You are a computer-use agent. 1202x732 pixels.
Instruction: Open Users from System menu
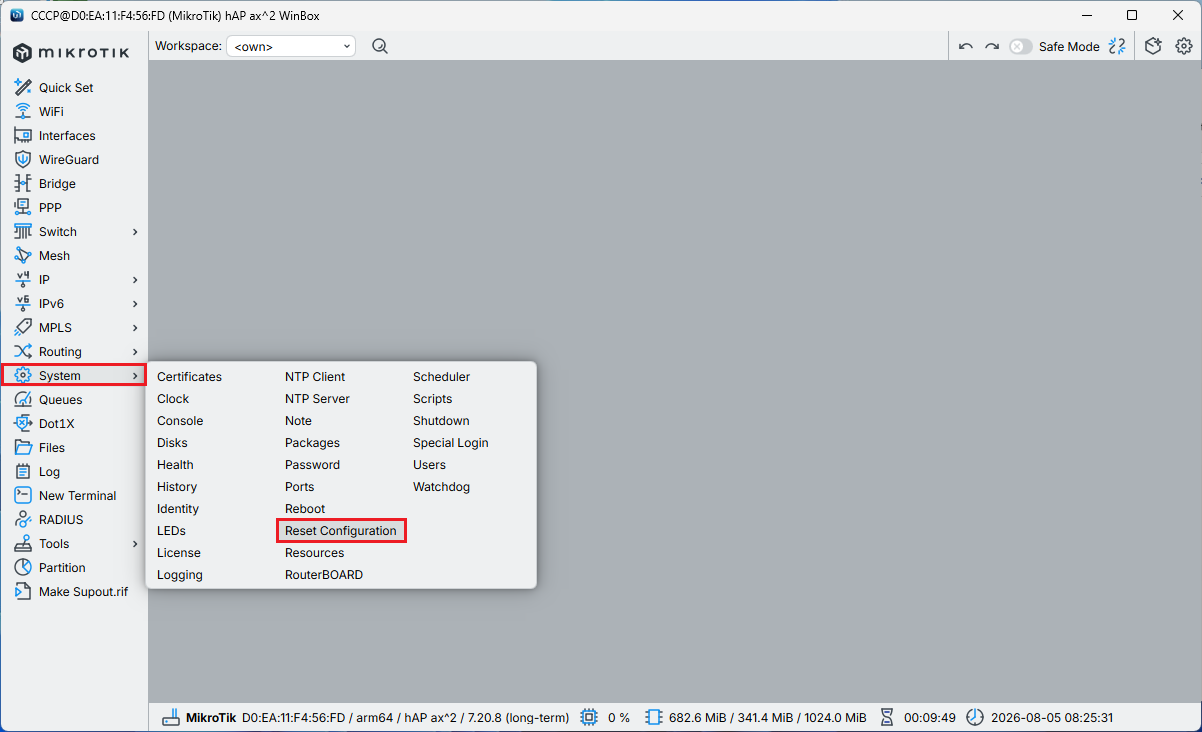pyautogui.click(x=429, y=465)
